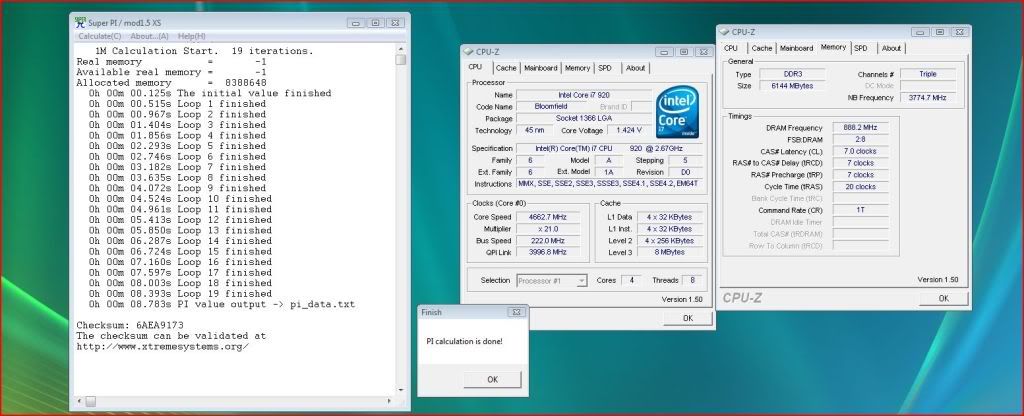The width and height of the screenshot is (1024, 416).
Task: Click the QPI Link 3996.8 MHz field
Action: 548,252
